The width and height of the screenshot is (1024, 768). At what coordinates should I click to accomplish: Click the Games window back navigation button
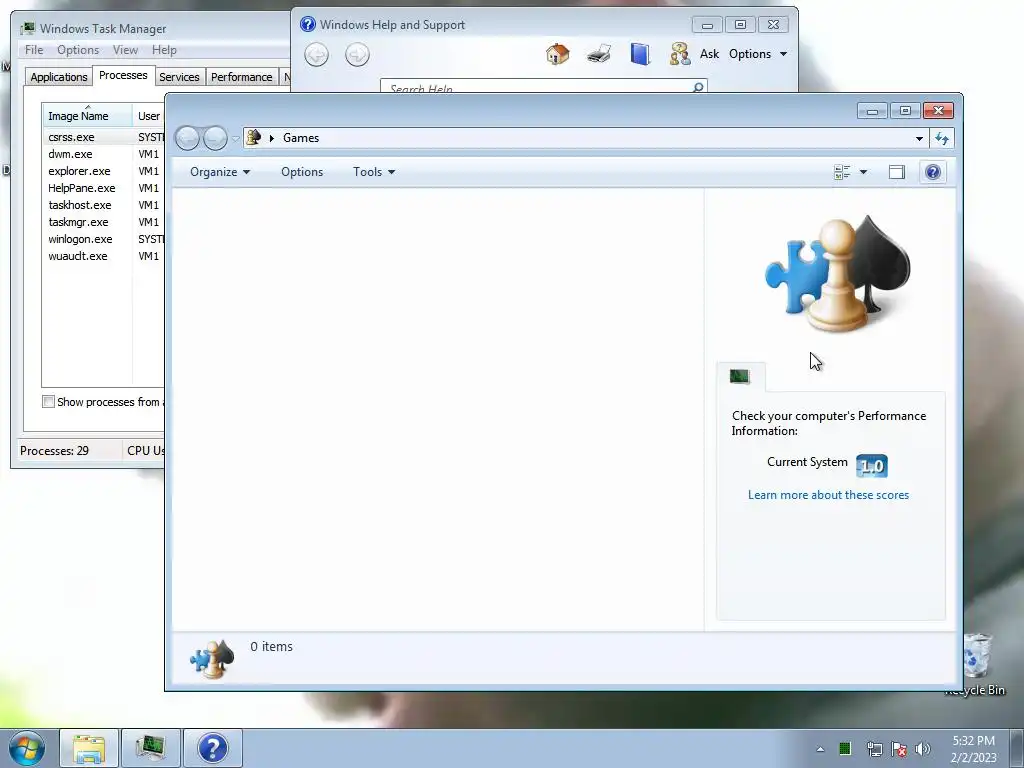click(x=187, y=138)
